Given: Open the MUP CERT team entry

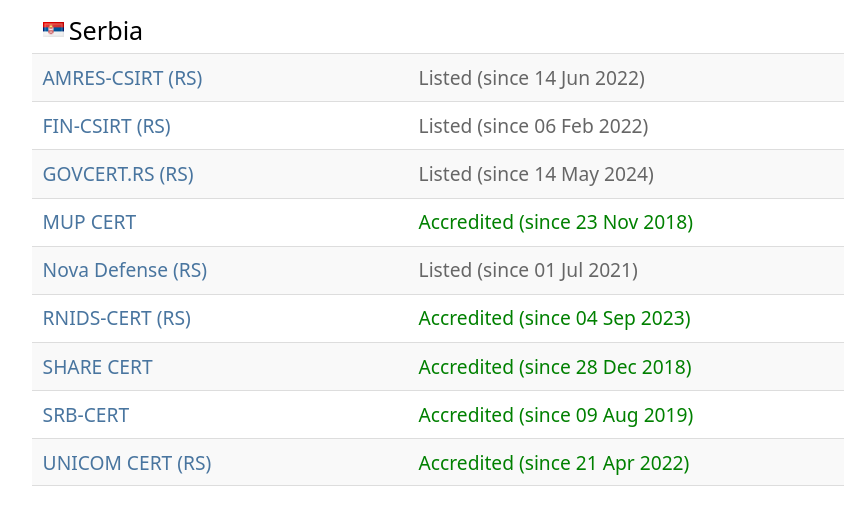Looking at the screenshot, I should 89,223.
